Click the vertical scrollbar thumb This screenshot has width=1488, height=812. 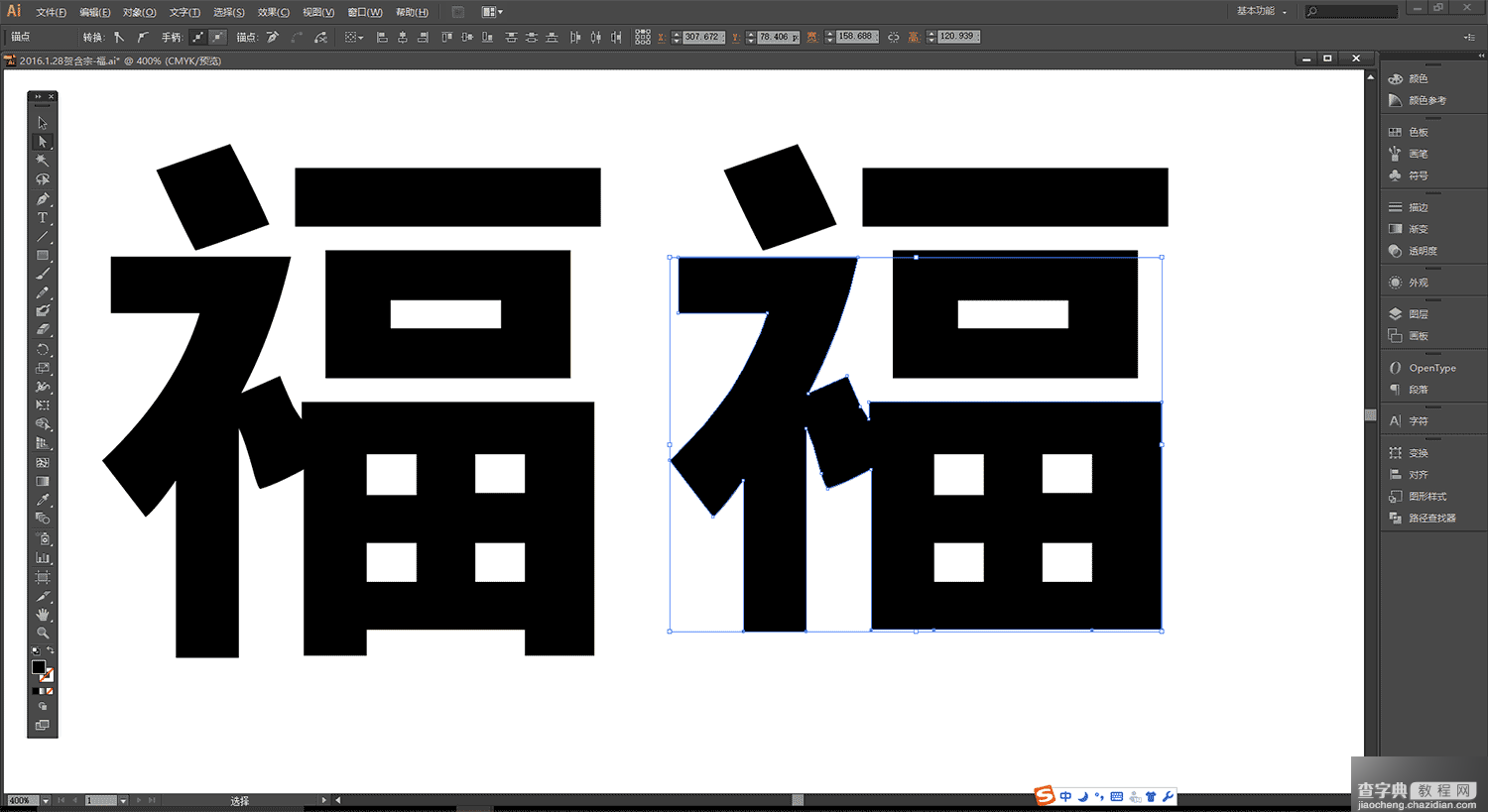[x=1371, y=414]
